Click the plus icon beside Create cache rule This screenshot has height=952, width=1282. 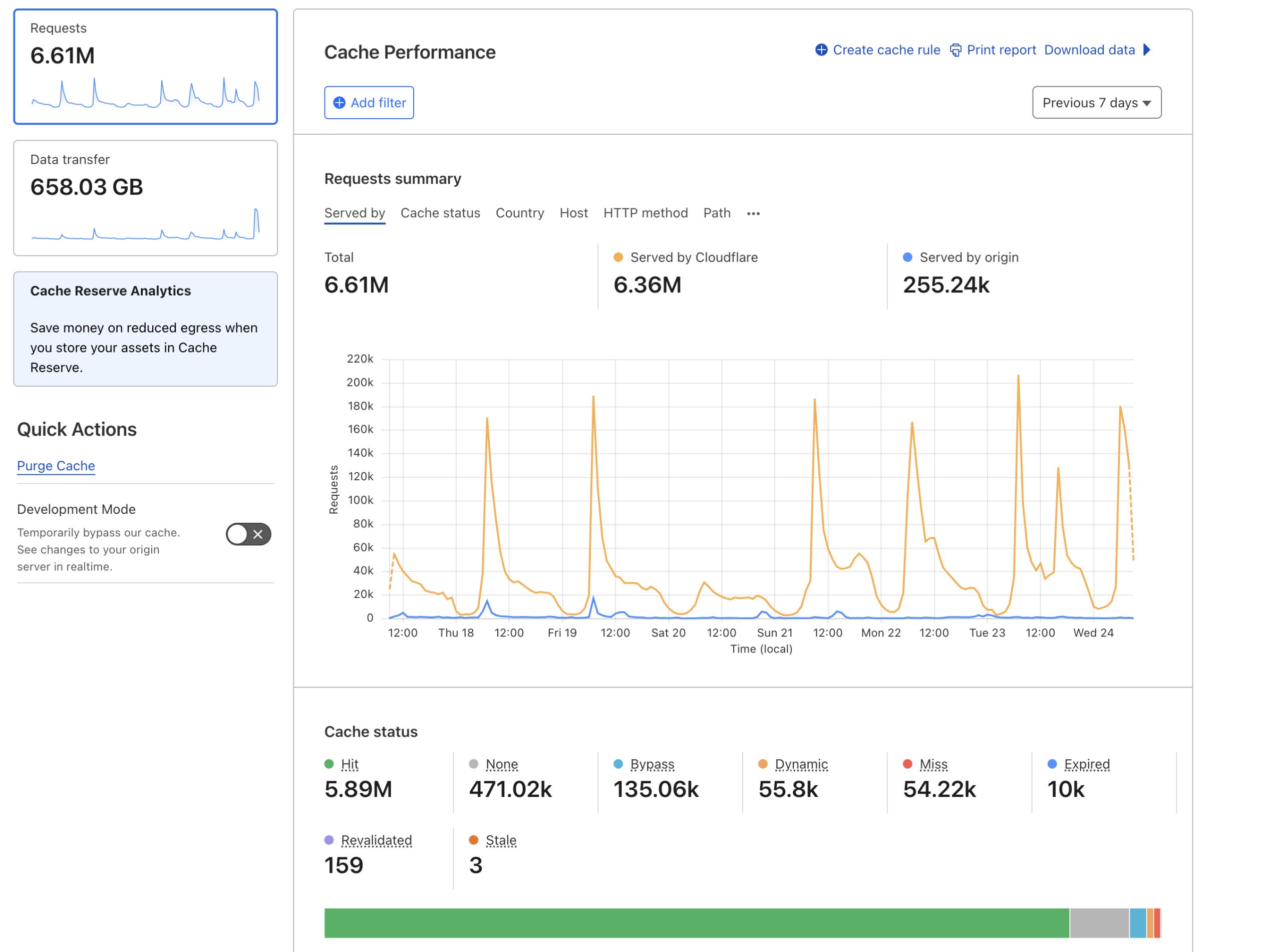pos(822,50)
